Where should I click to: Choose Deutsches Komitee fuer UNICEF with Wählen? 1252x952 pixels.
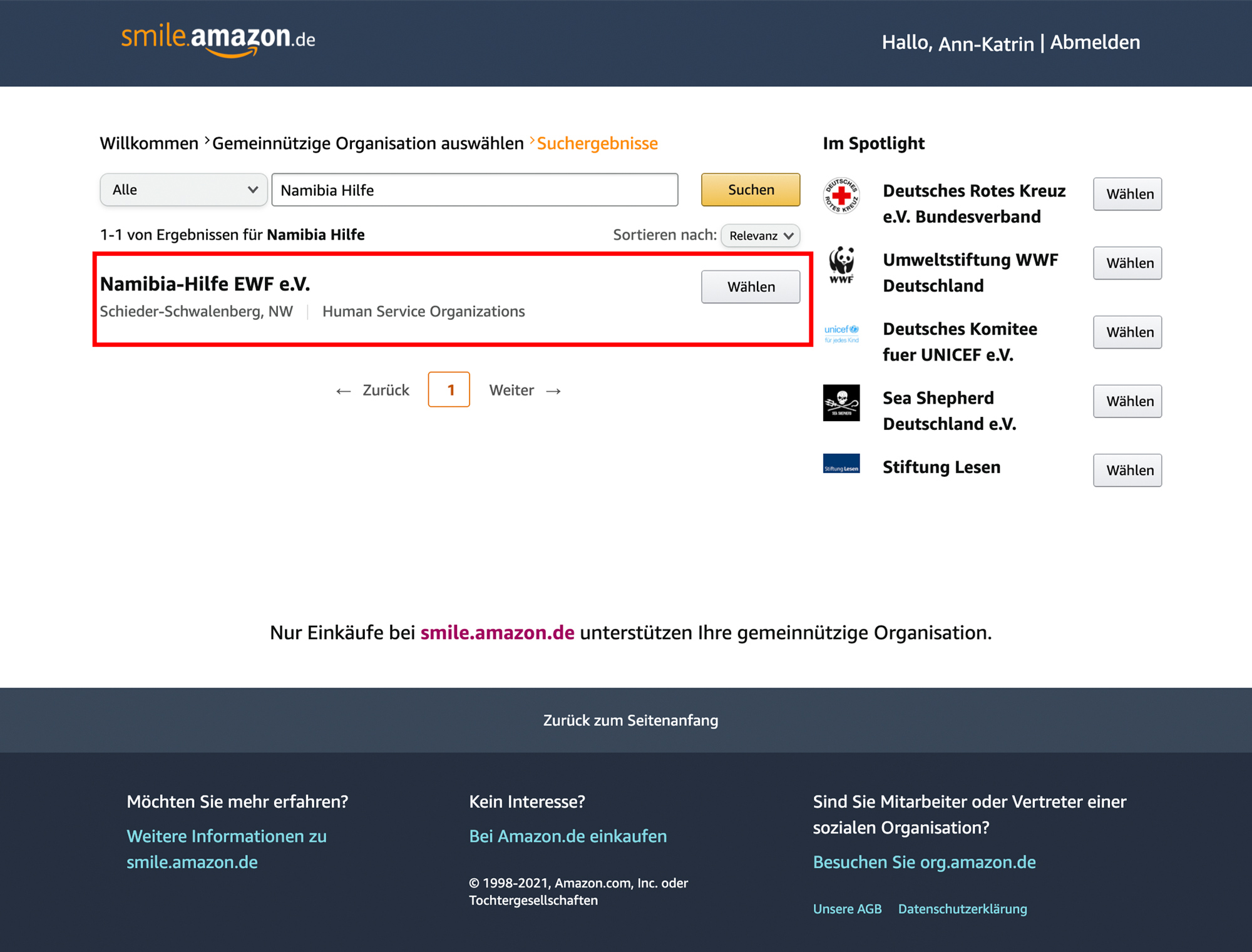(1127, 332)
